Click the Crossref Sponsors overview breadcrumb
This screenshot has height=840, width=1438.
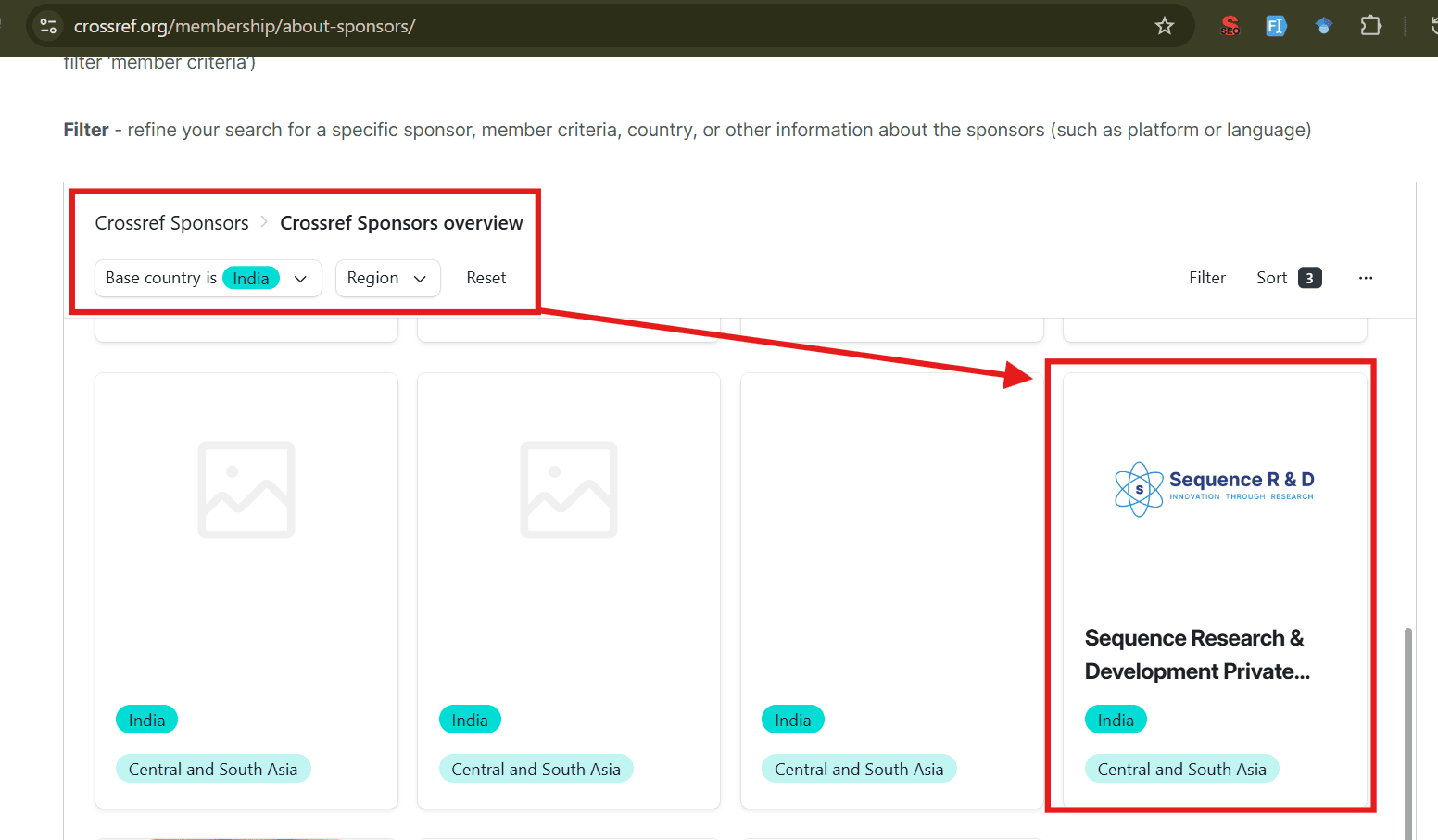coord(401,223)
